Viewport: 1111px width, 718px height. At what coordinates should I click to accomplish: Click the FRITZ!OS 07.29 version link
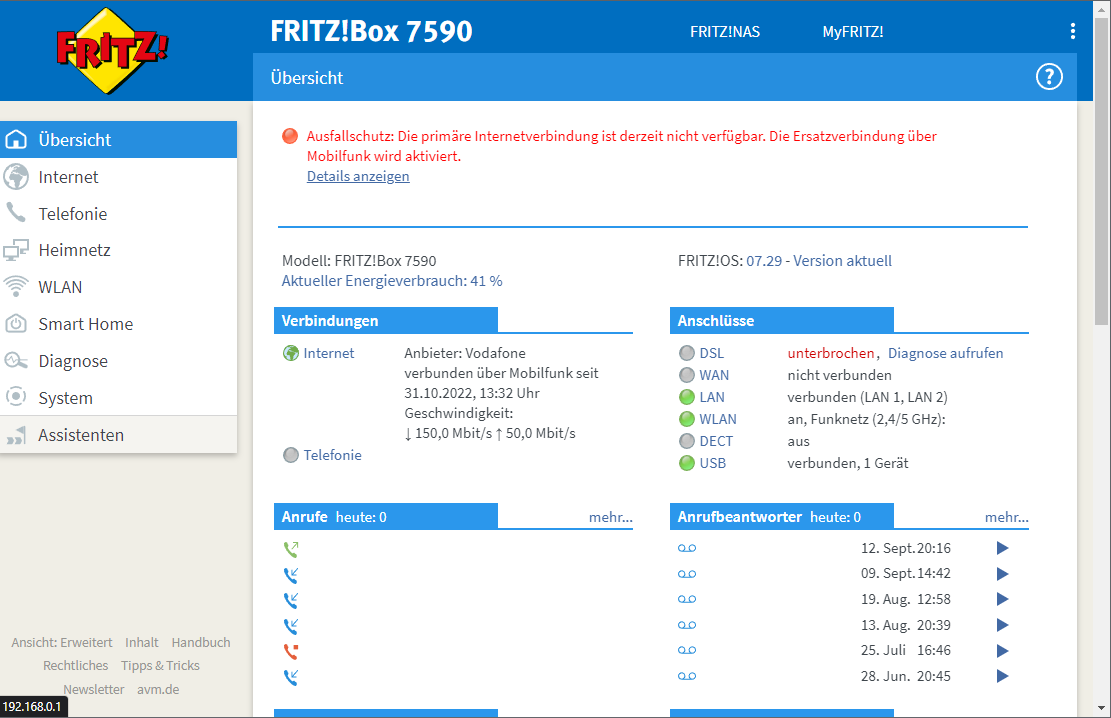tap(818, 261)
